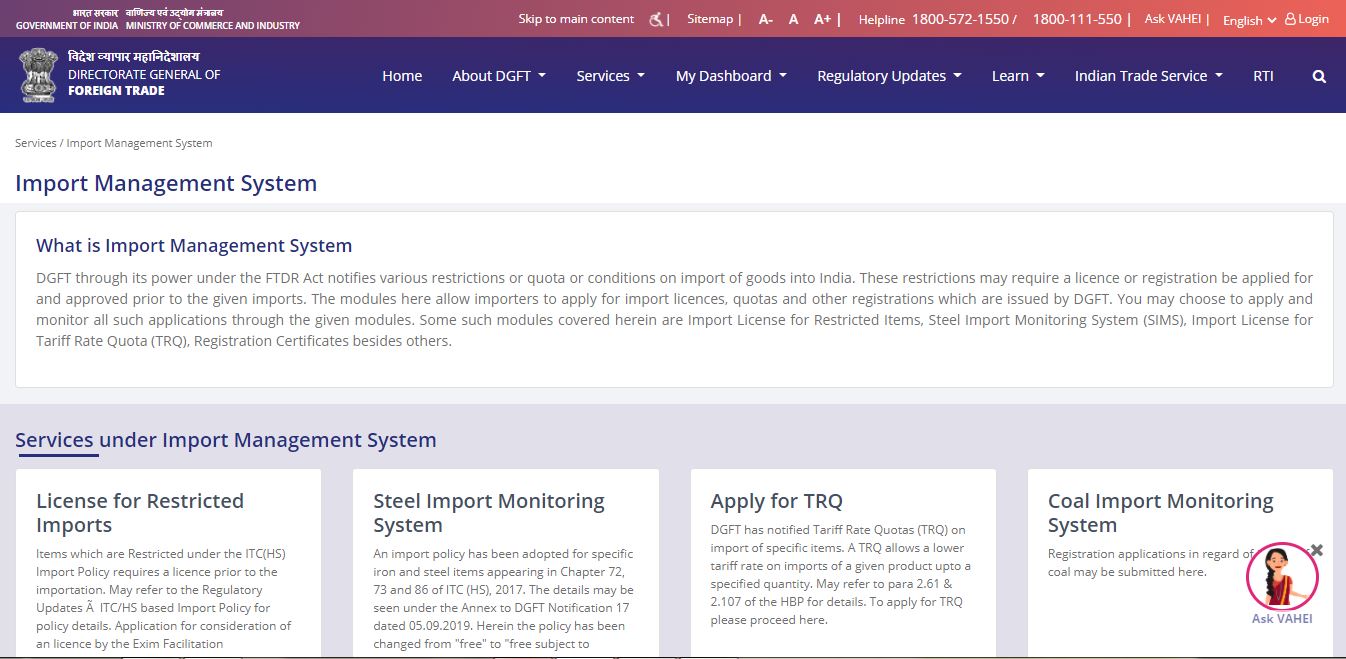Reset font size with the middle A icon
Image resolution: width=1346 pixels, height=659 pixels.
pos(793,18)
